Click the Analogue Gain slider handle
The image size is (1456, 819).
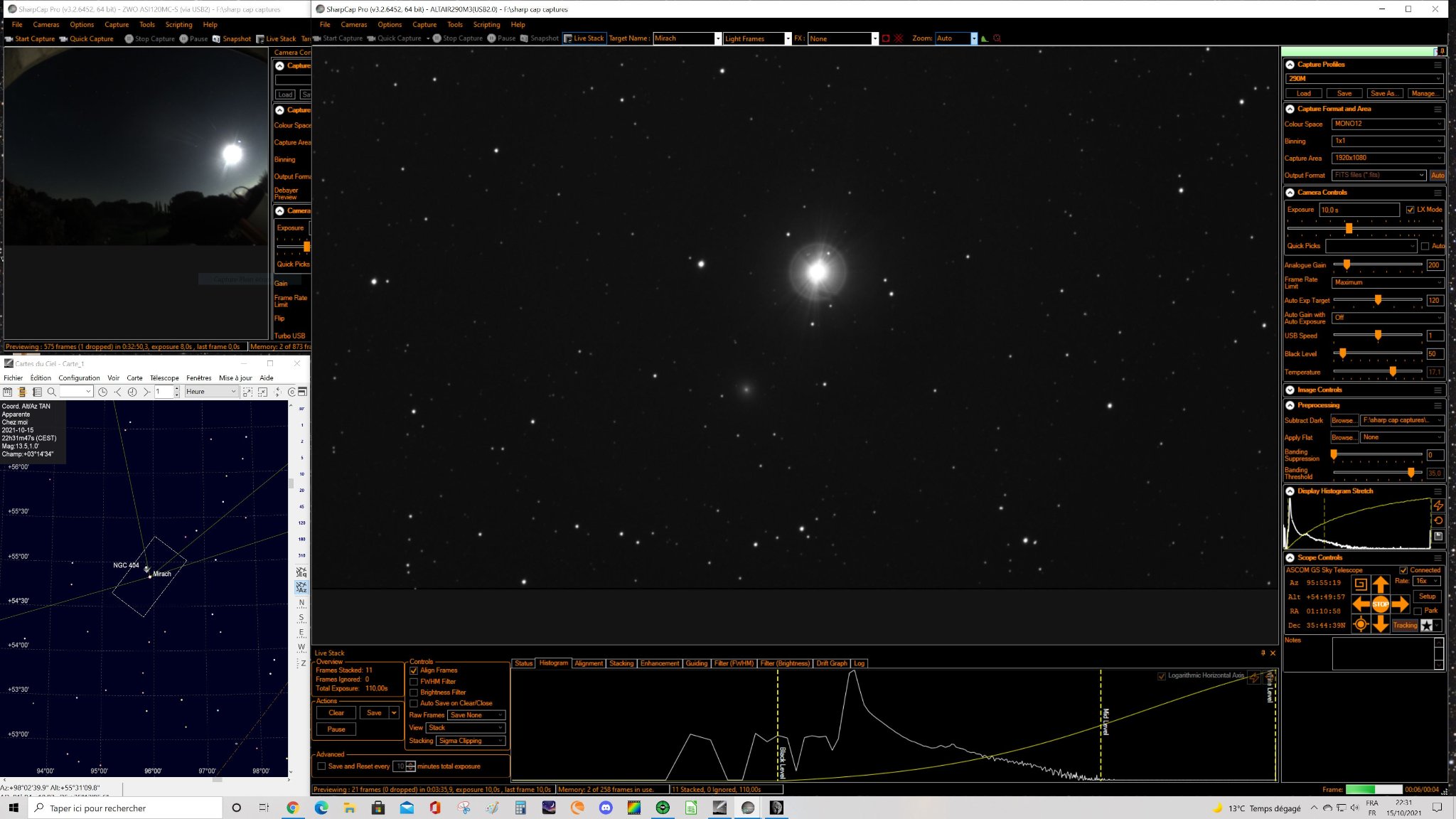click(x=1347, y=264)
